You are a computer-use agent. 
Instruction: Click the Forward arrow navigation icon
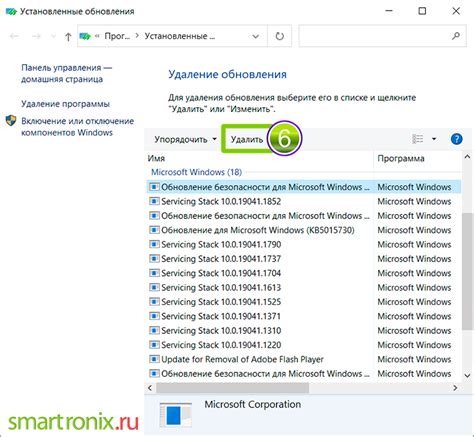click(x=36, y=36)
